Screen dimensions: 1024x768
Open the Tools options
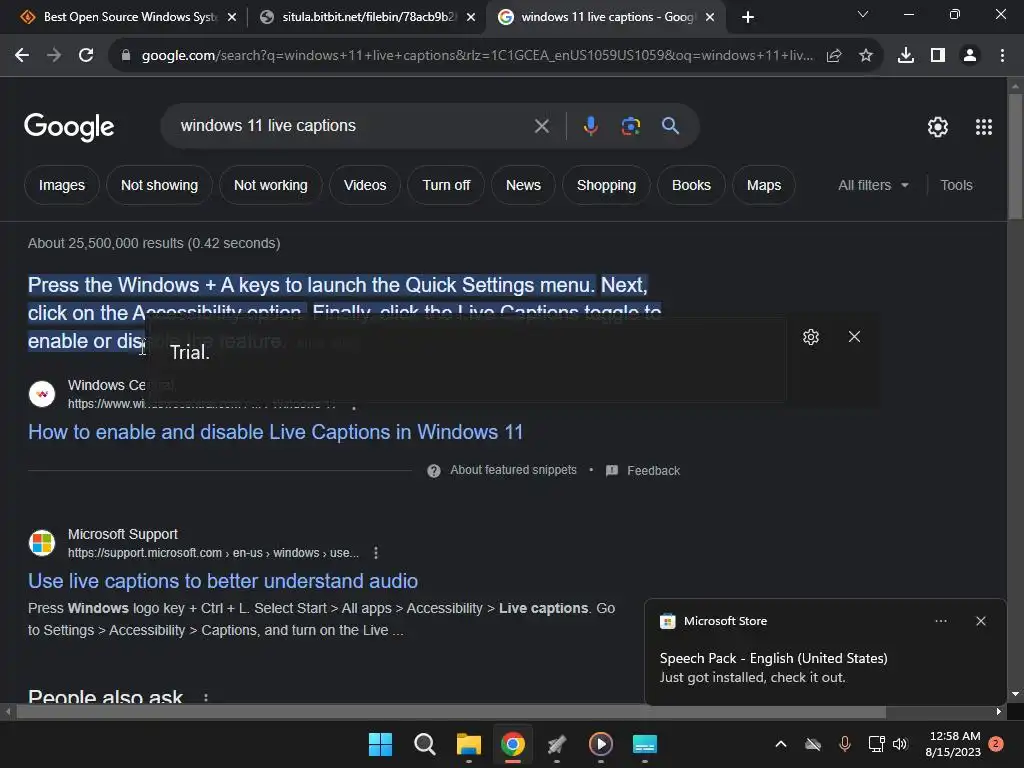tap(956, 185)
